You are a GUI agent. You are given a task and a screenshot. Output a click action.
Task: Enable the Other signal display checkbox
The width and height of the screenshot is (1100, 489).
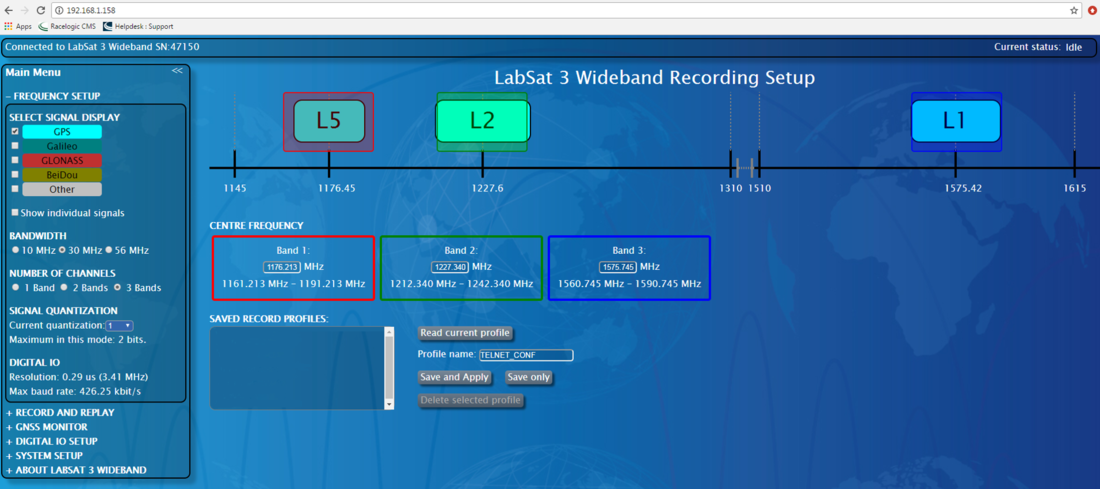[15, 189]
